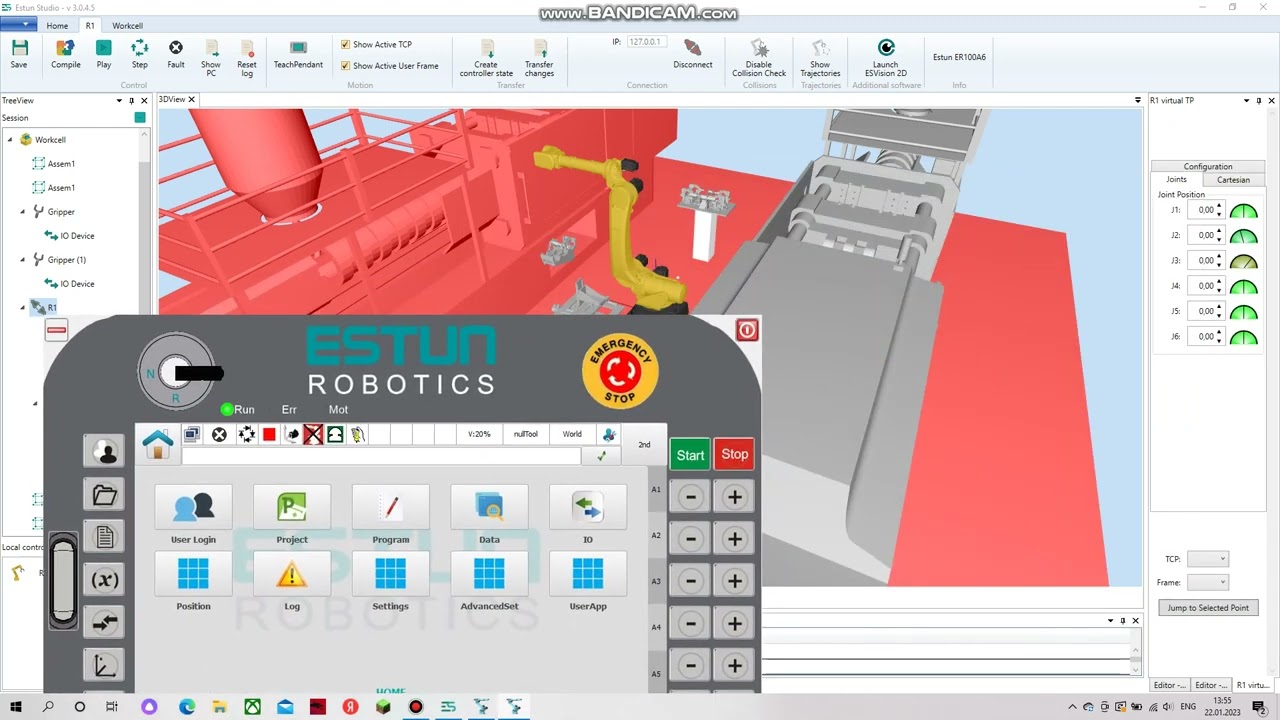Collapse the Workcell tree node
This screenshot has height=720, width=1280.
10,140
